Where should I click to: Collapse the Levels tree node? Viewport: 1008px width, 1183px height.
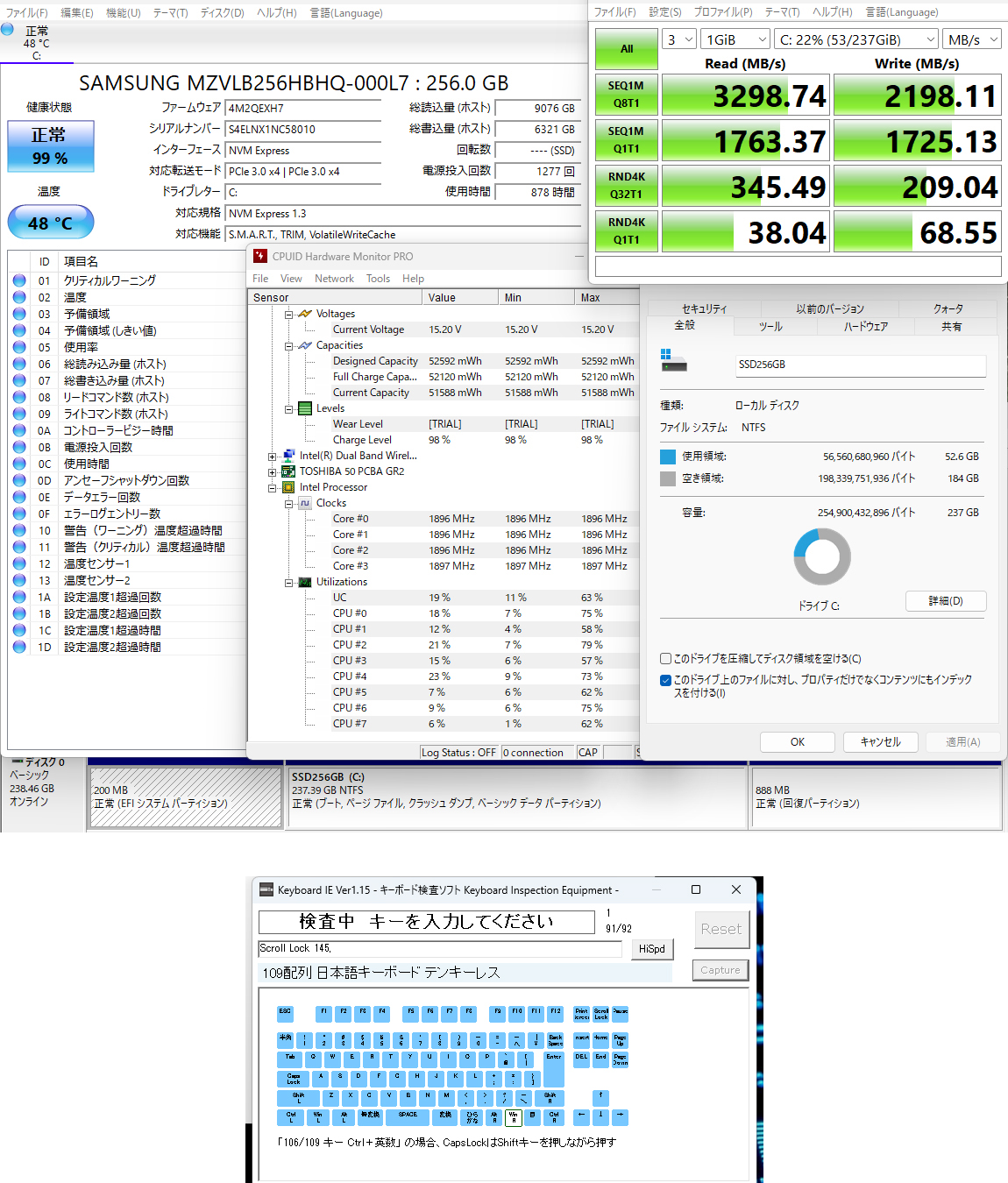coord(288,408)
